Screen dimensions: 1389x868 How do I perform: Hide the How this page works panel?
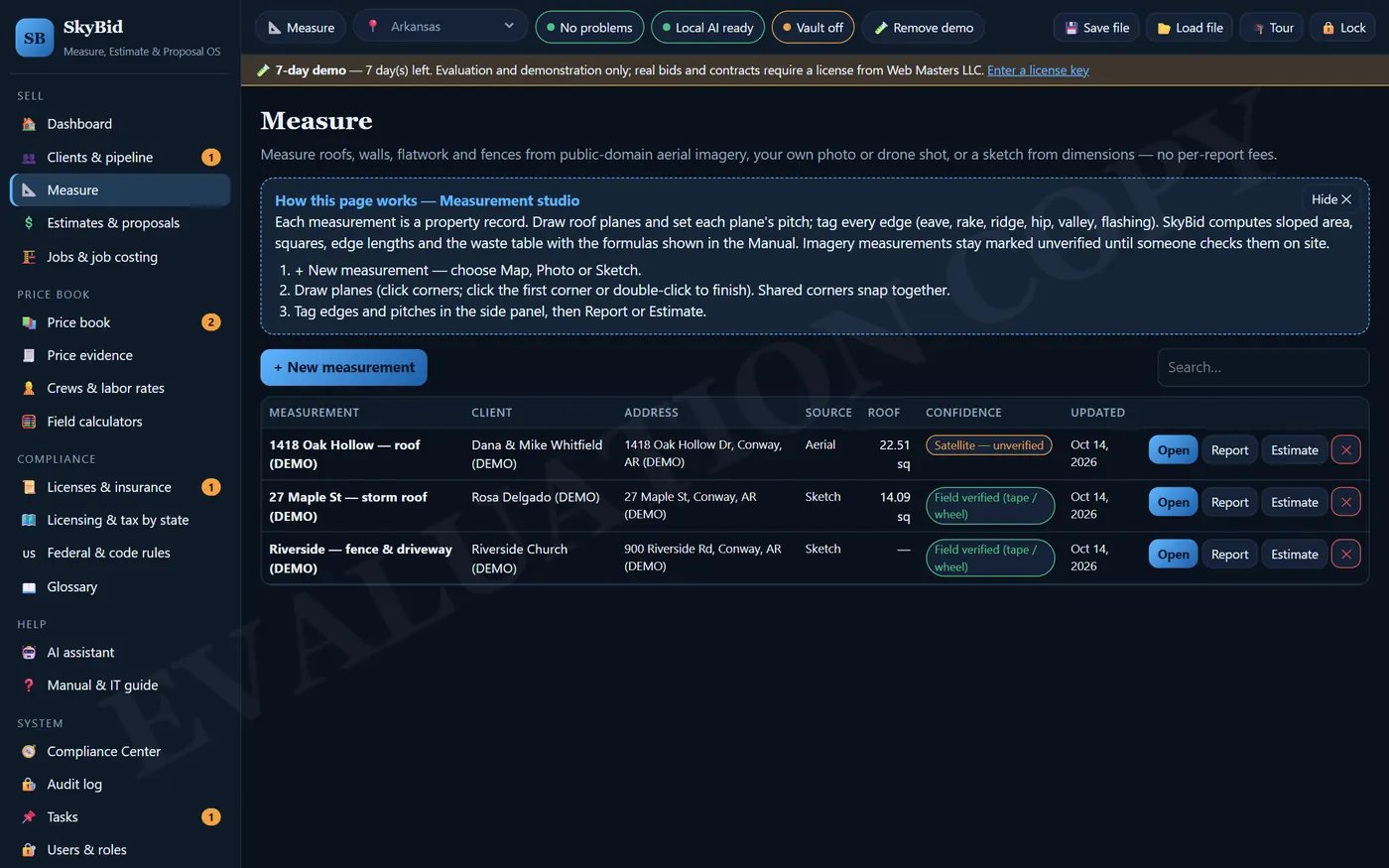pos(1331,199)
